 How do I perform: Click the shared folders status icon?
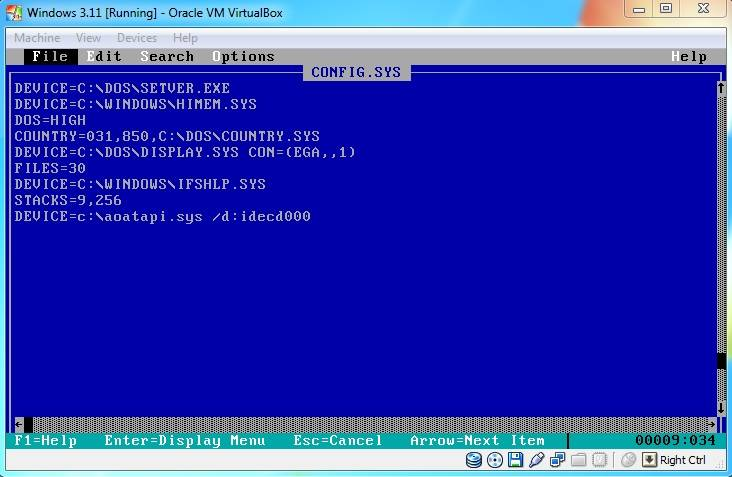coord(578,460)
